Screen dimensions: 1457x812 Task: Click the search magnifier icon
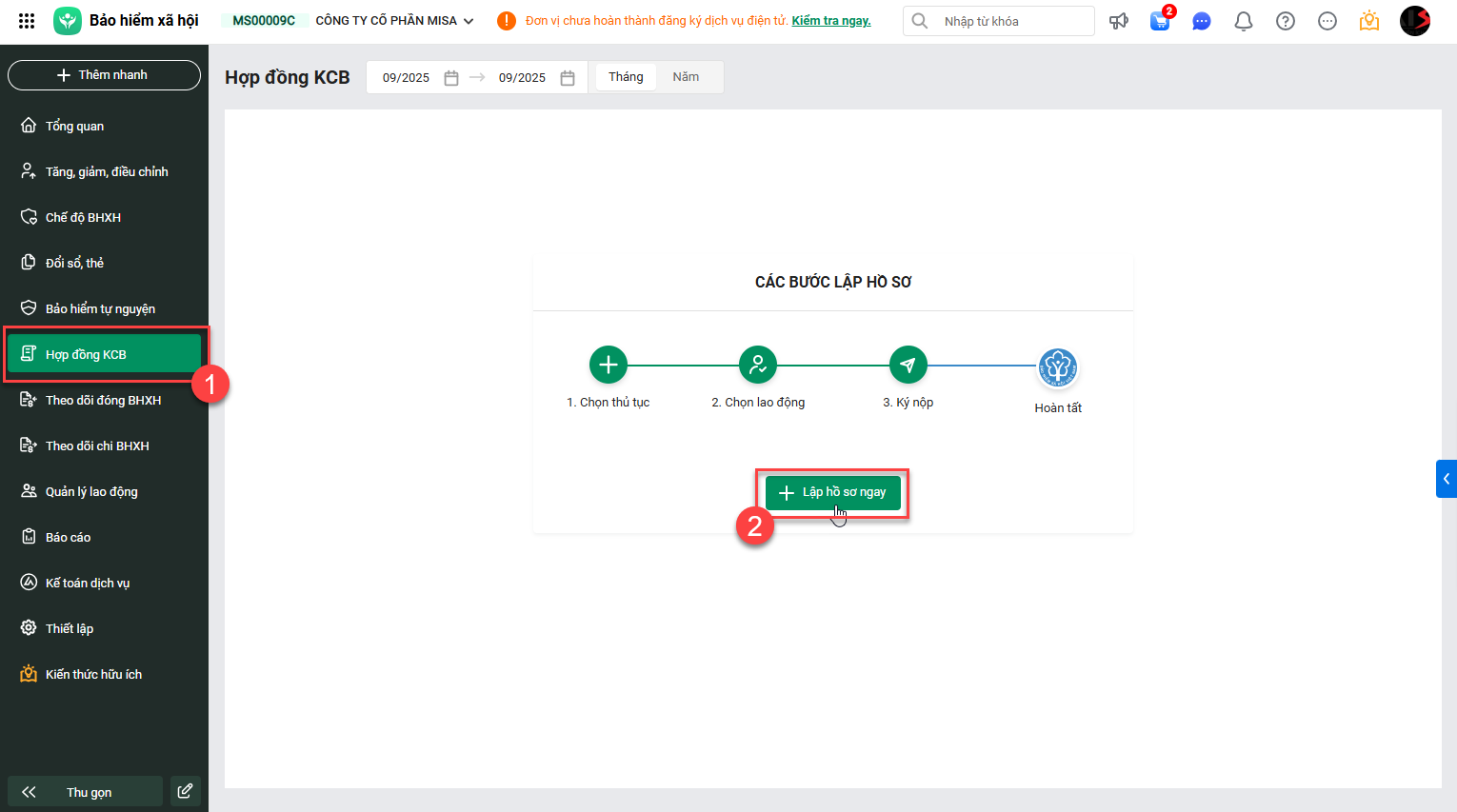(920, 21)
